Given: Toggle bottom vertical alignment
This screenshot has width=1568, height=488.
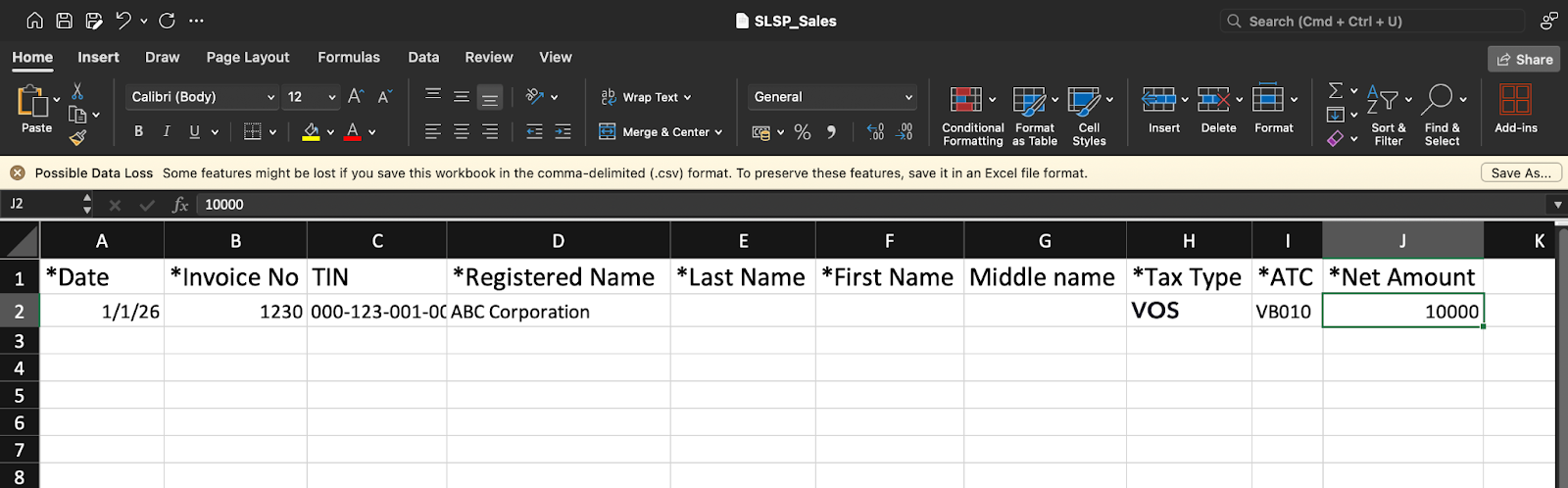Looking at the screenshot, I should (490, 97).
